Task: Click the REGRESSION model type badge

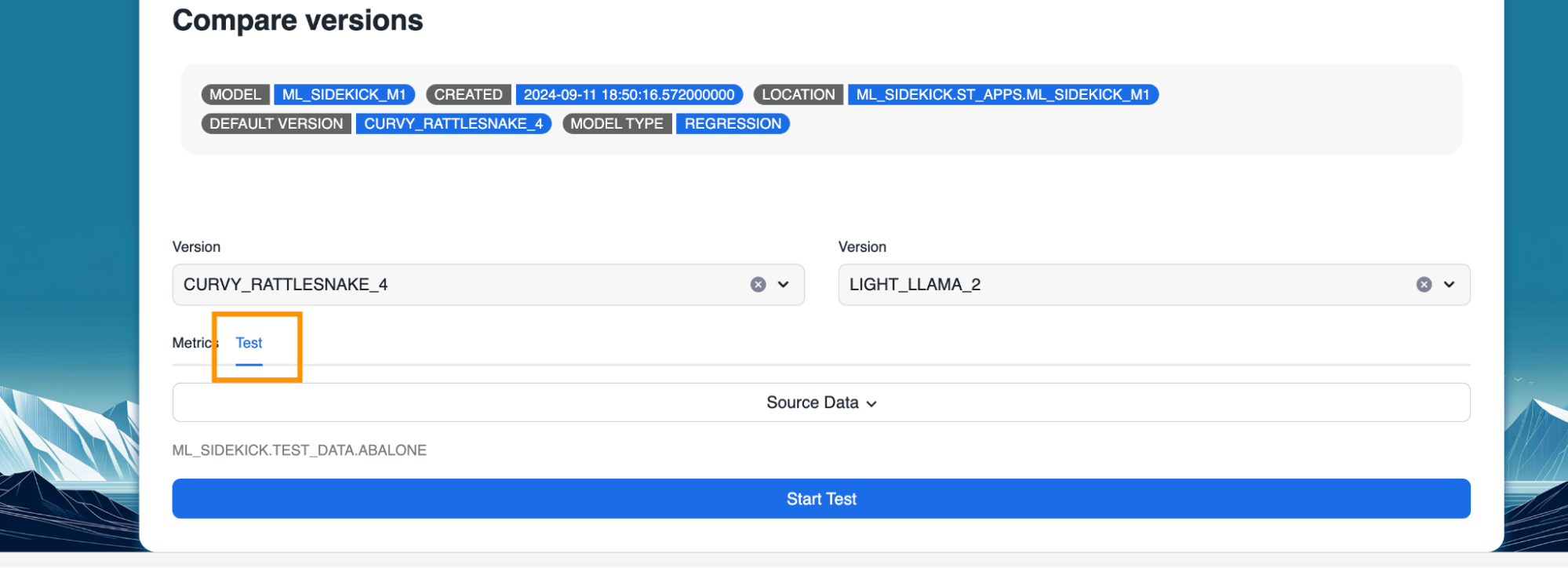Action: click(733, 124)
